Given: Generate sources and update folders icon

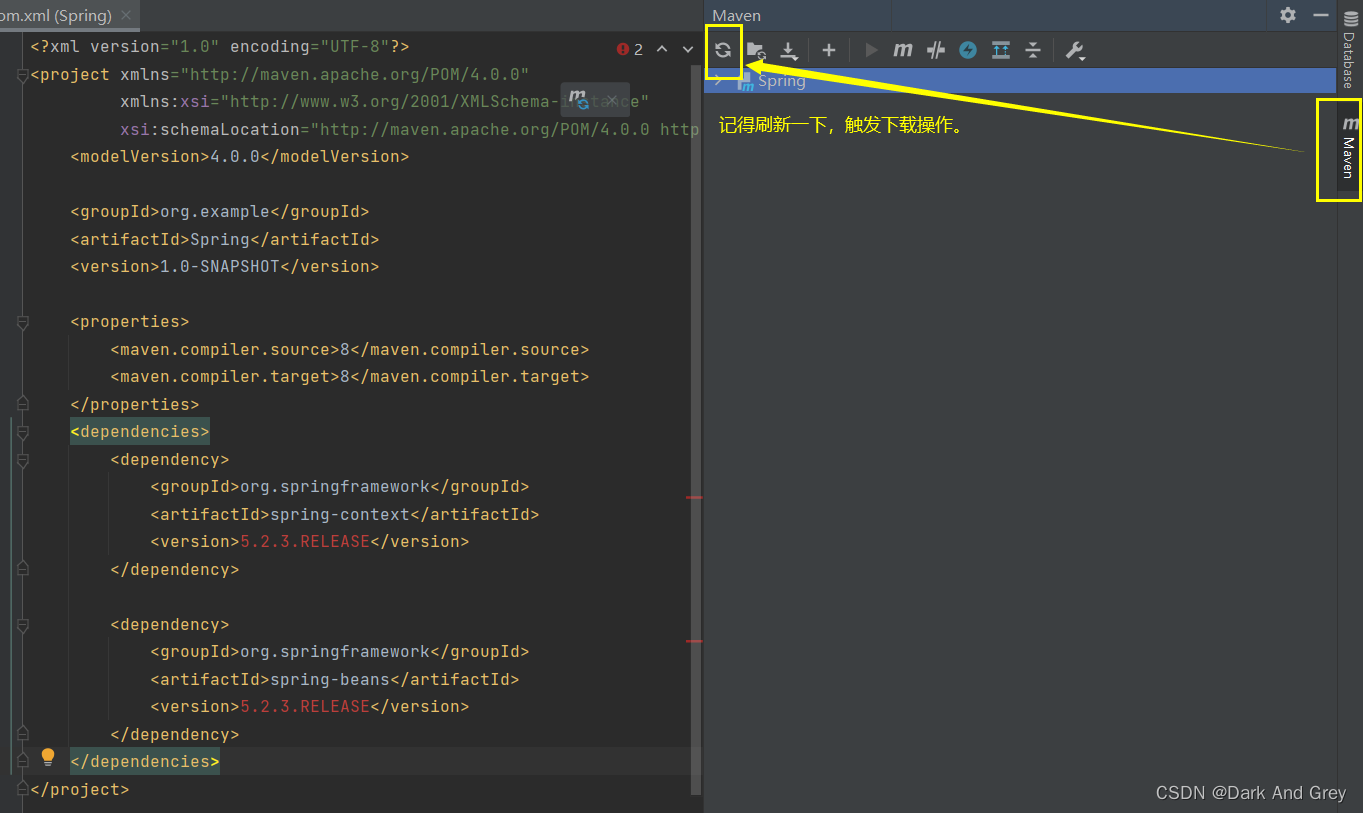Looking at the screenshot, I should [756, 50].
